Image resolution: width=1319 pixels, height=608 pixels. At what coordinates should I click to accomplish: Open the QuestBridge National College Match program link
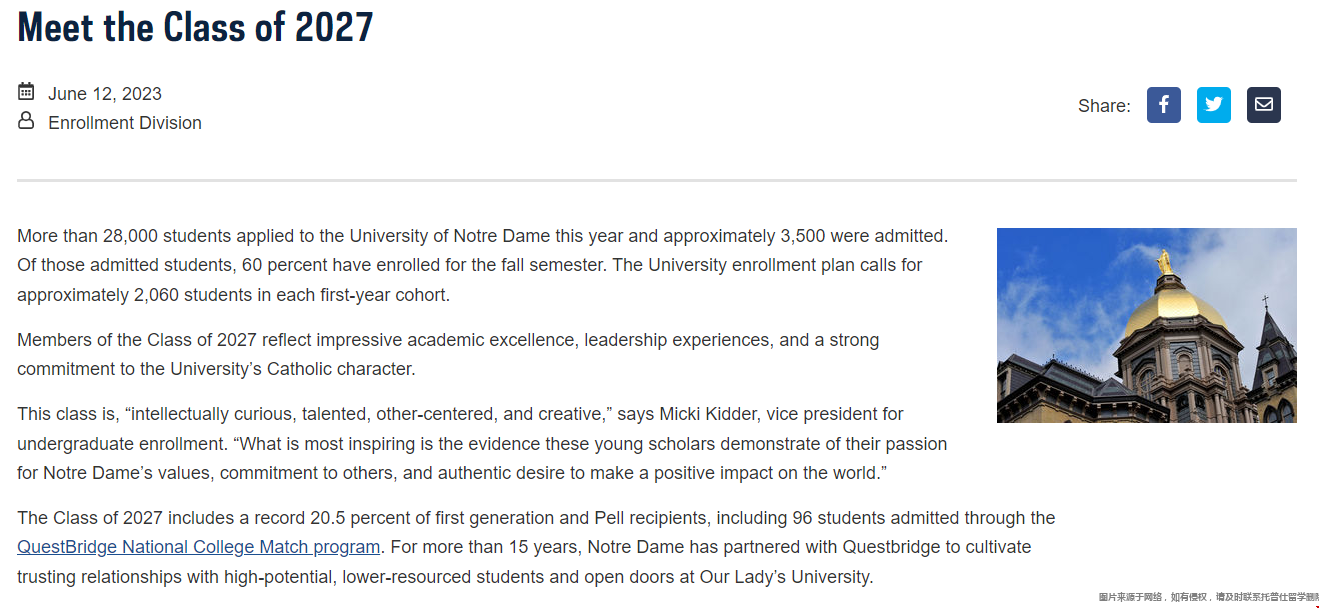199,547
